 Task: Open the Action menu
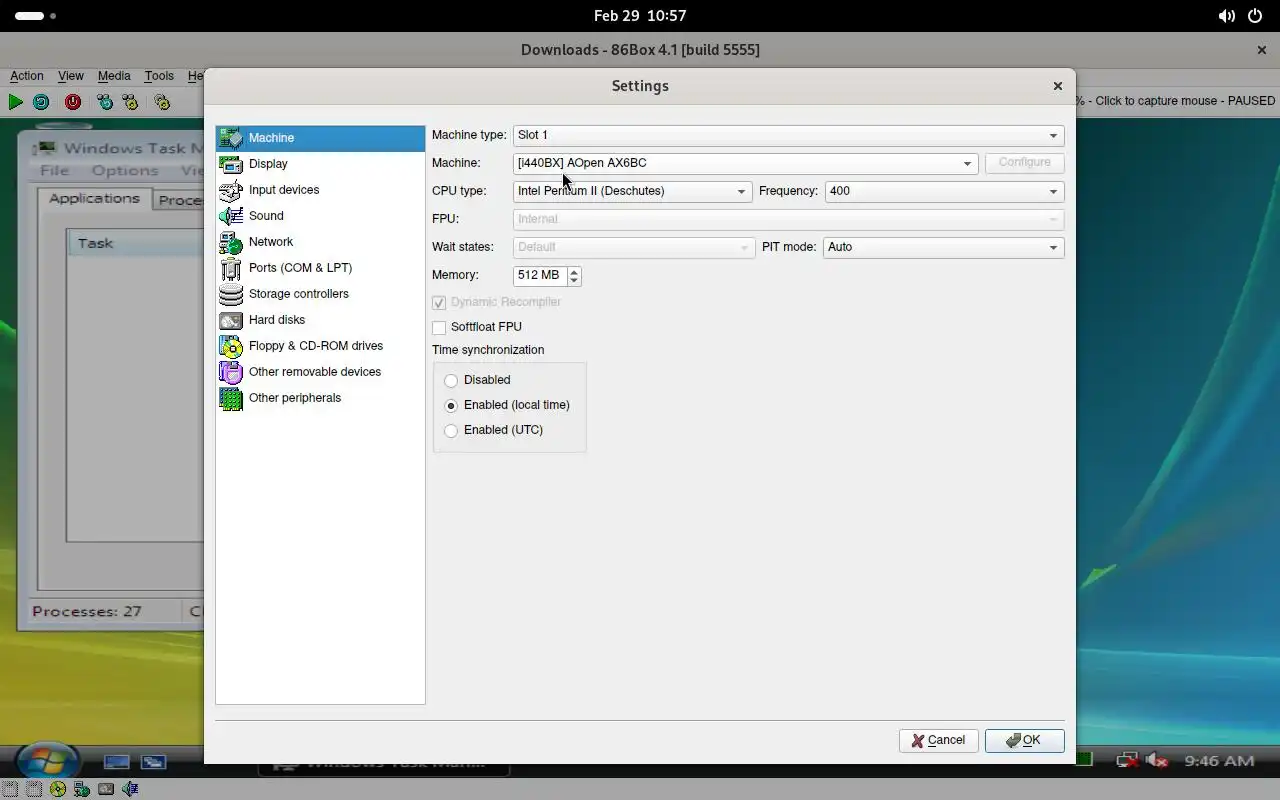(27, 76)
